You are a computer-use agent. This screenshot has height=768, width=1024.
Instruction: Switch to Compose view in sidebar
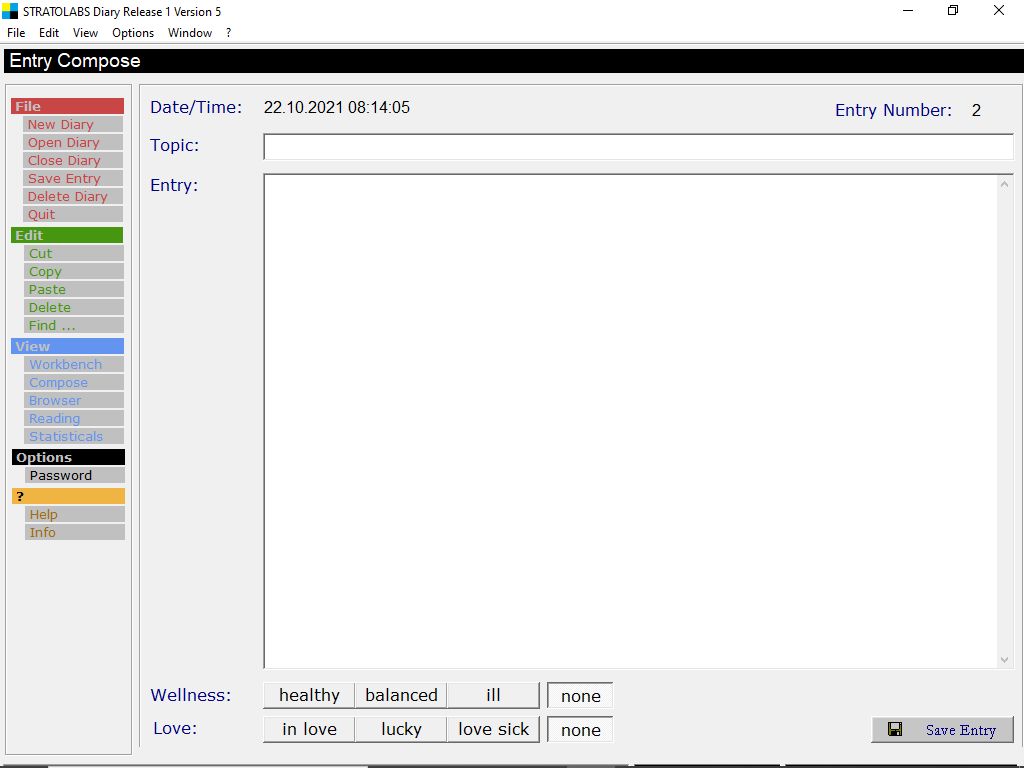tap(74, 382)
